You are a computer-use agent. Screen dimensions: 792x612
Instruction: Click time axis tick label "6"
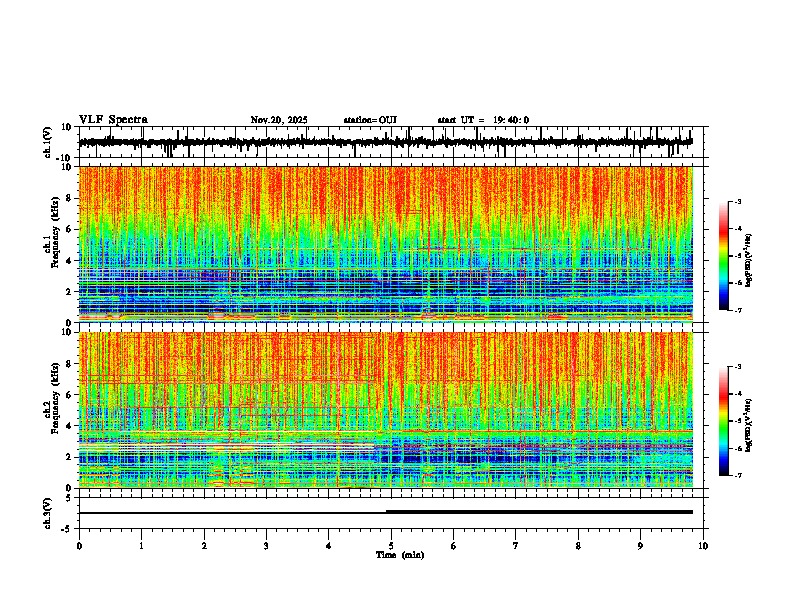pos(454,546)
